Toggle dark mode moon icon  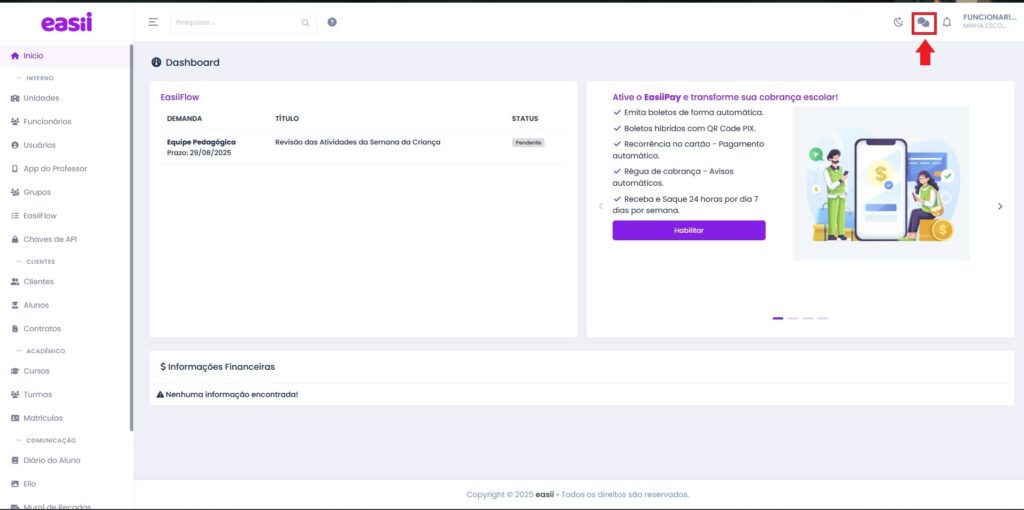point(898,22)
